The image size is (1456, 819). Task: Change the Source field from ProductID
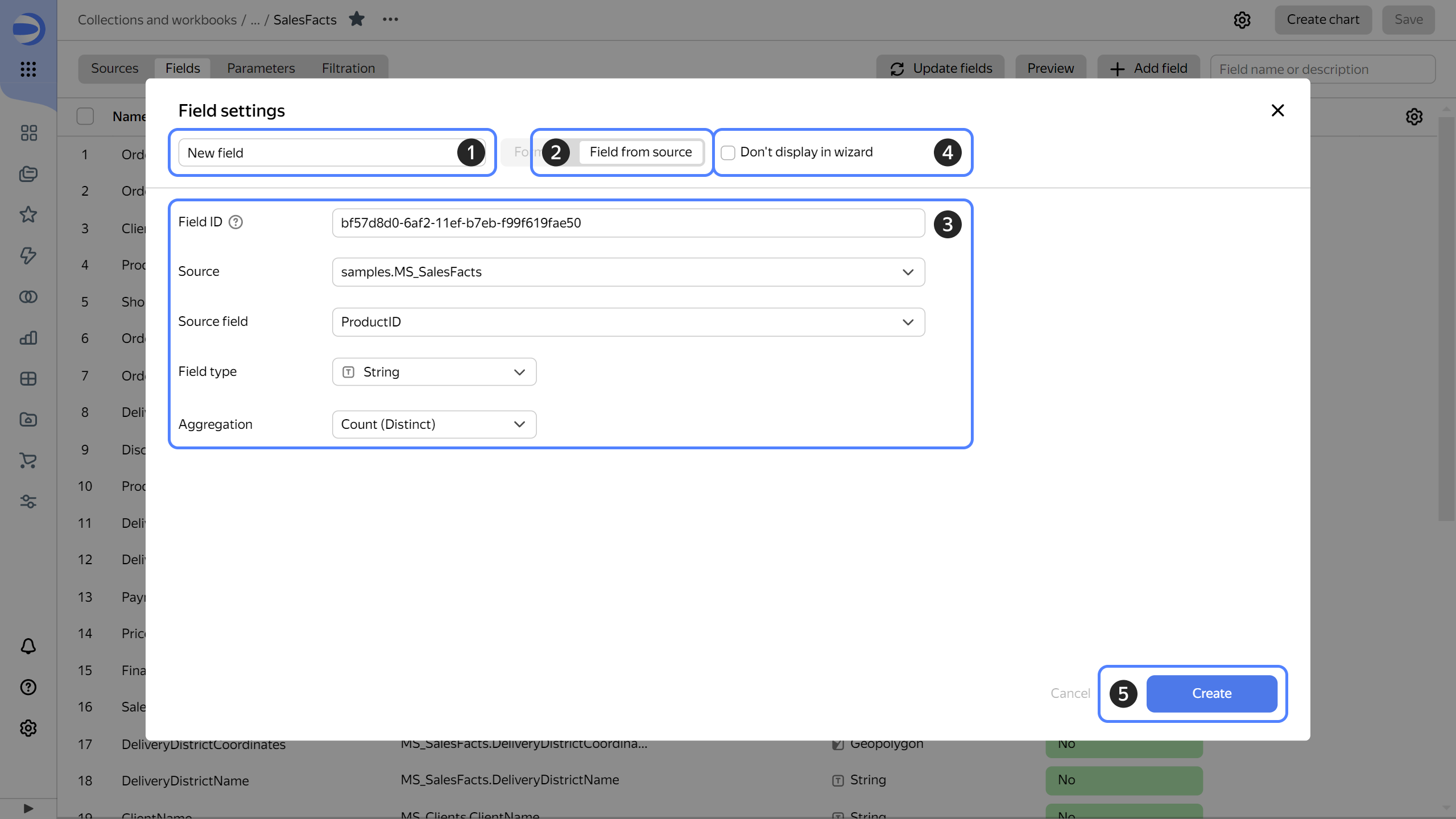(x=628, y=321)
